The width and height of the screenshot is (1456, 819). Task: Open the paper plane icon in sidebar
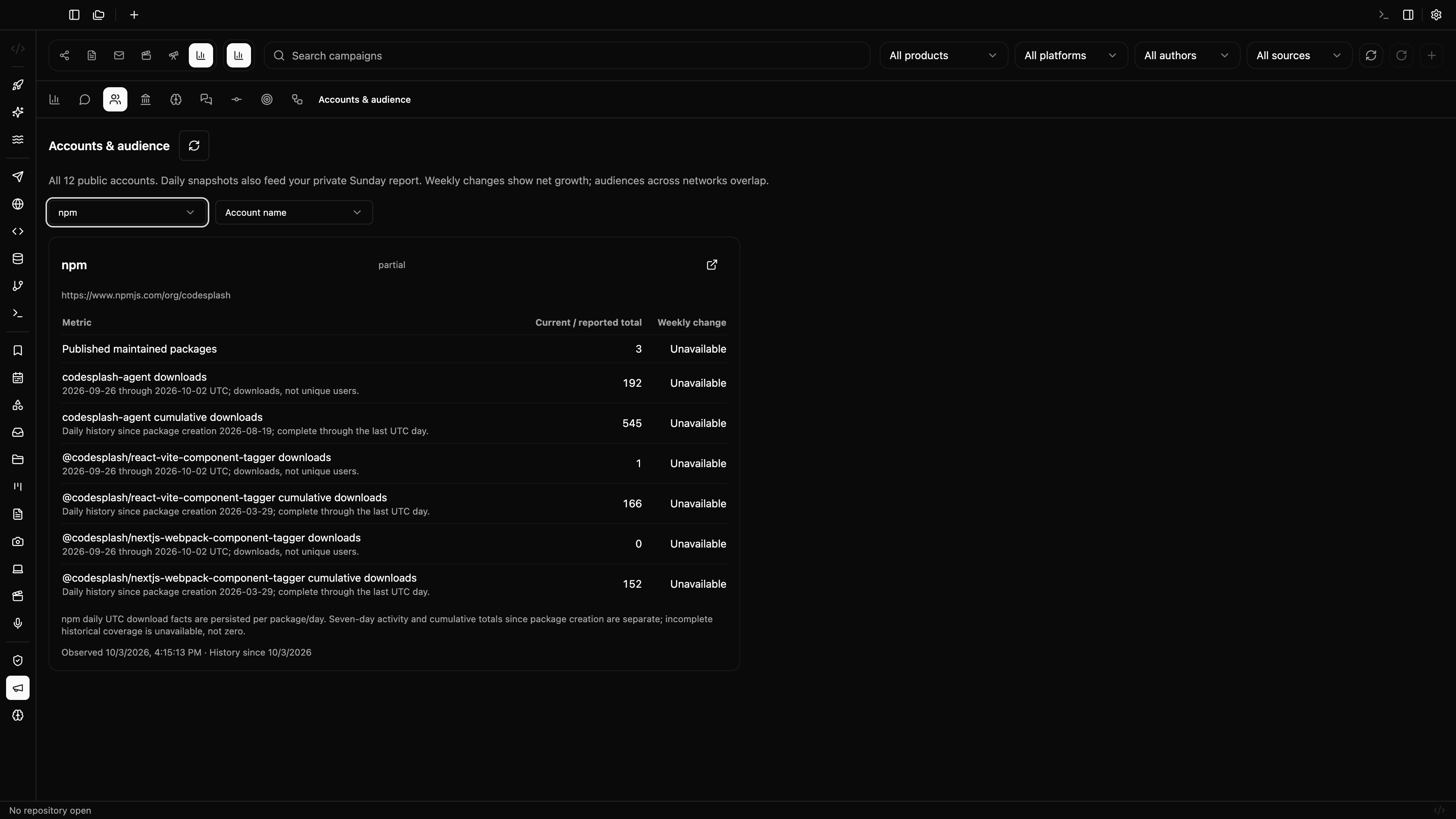18,177
